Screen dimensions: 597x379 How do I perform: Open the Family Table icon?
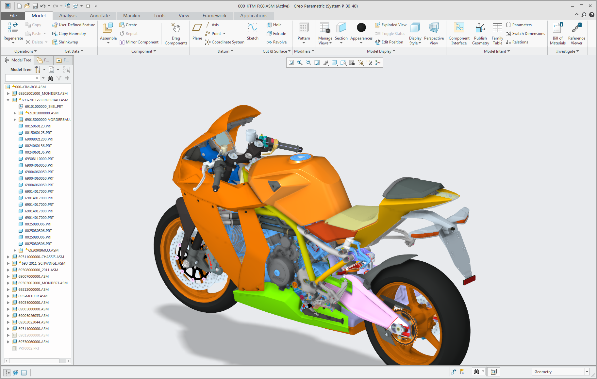coord(497,27)
